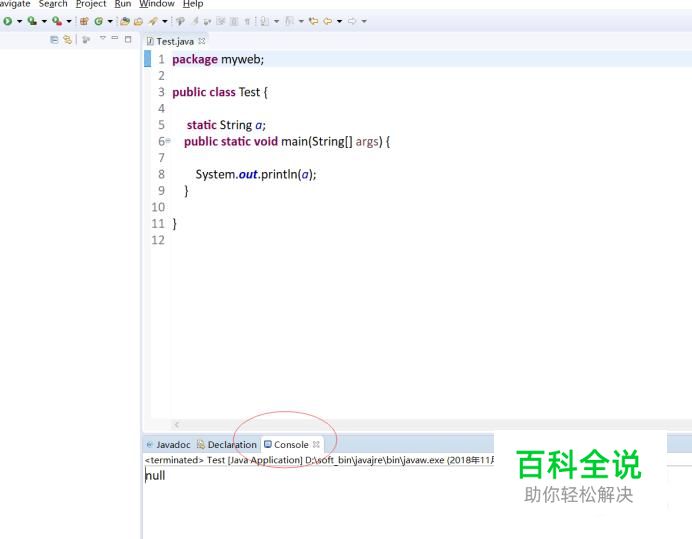The width and height of the screenshot is (692, 539).
Task: Toggle Show Whitespace Characters icon
Action: pyautogui.click(x=247, y=21)
